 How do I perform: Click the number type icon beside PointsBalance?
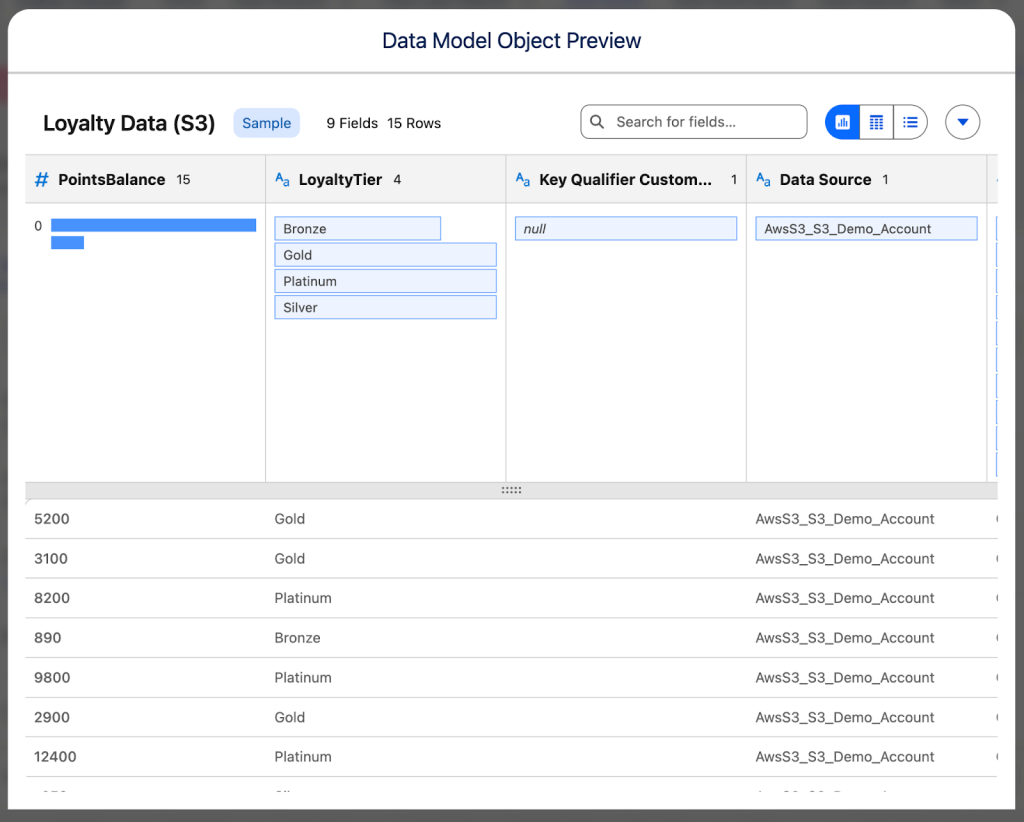41,180
